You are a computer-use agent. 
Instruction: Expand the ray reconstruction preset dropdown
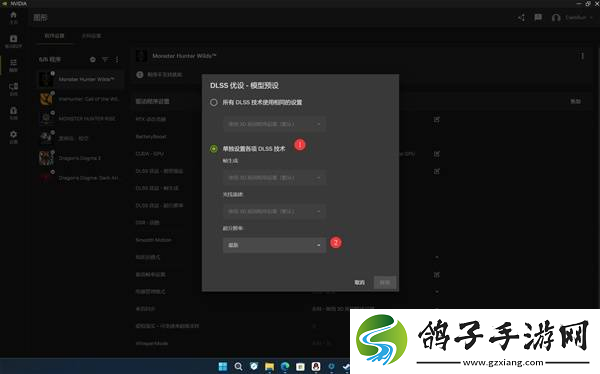click(274, 211)
